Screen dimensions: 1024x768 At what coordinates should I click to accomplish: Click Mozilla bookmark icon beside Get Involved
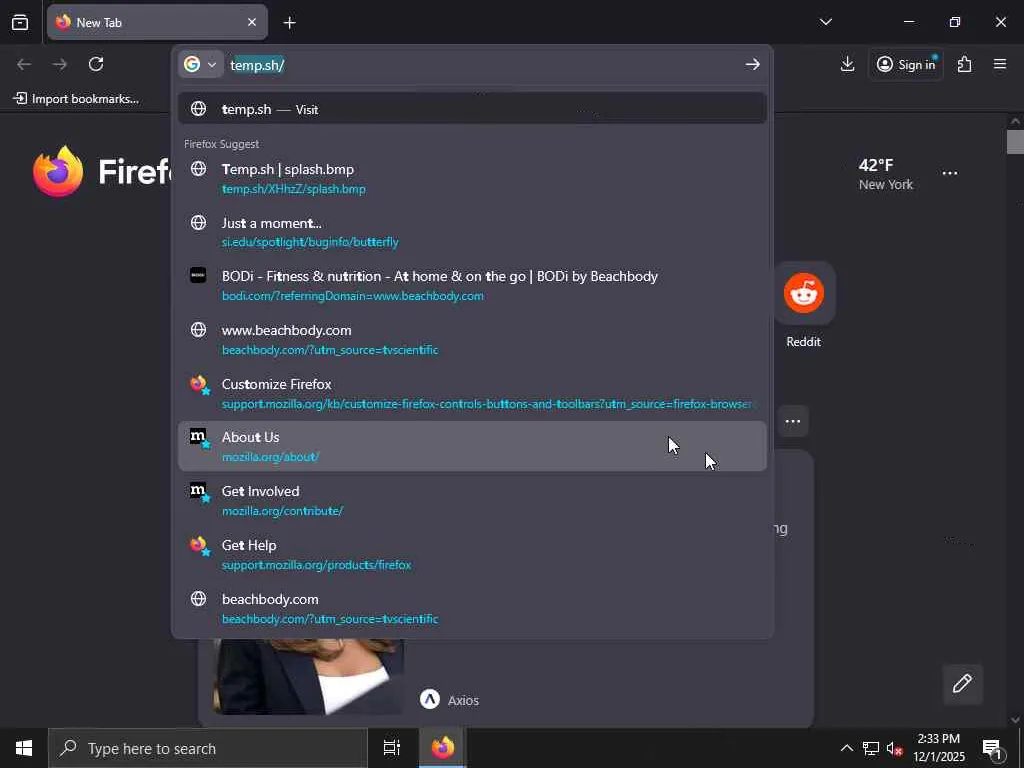pos(200,492)
